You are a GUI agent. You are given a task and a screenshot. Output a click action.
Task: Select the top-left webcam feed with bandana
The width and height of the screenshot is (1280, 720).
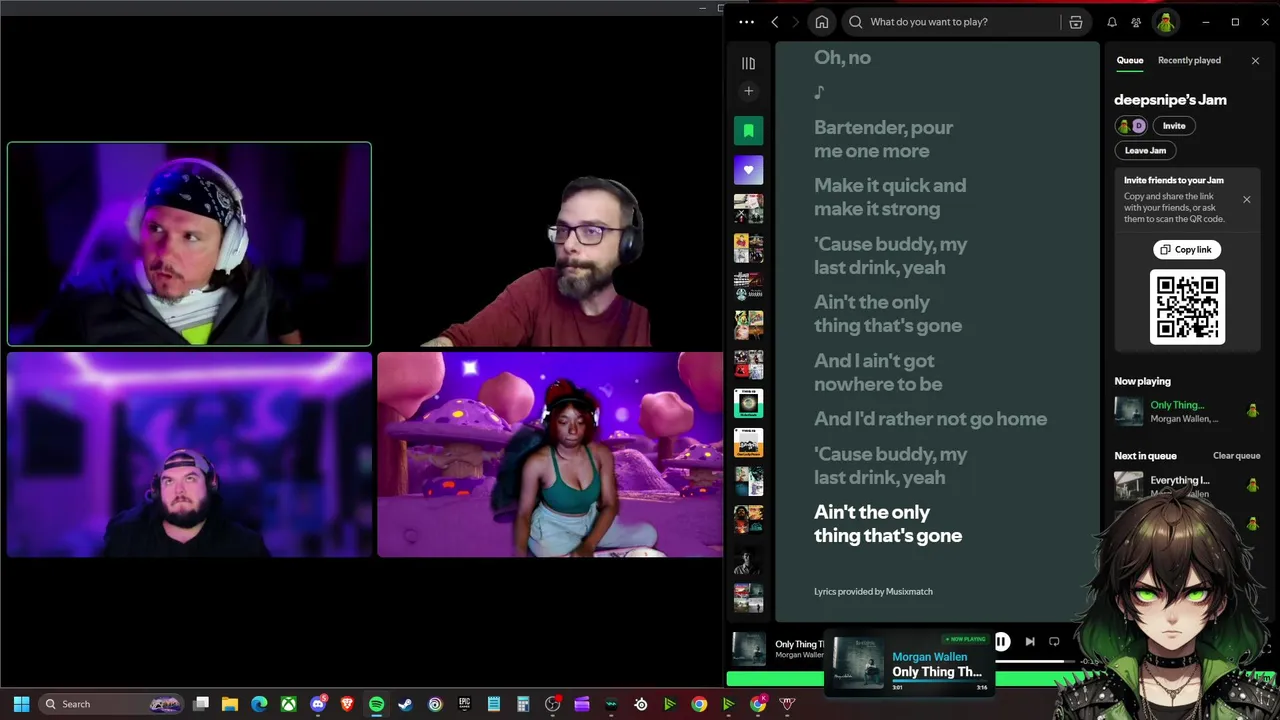[x=189, y=244]
